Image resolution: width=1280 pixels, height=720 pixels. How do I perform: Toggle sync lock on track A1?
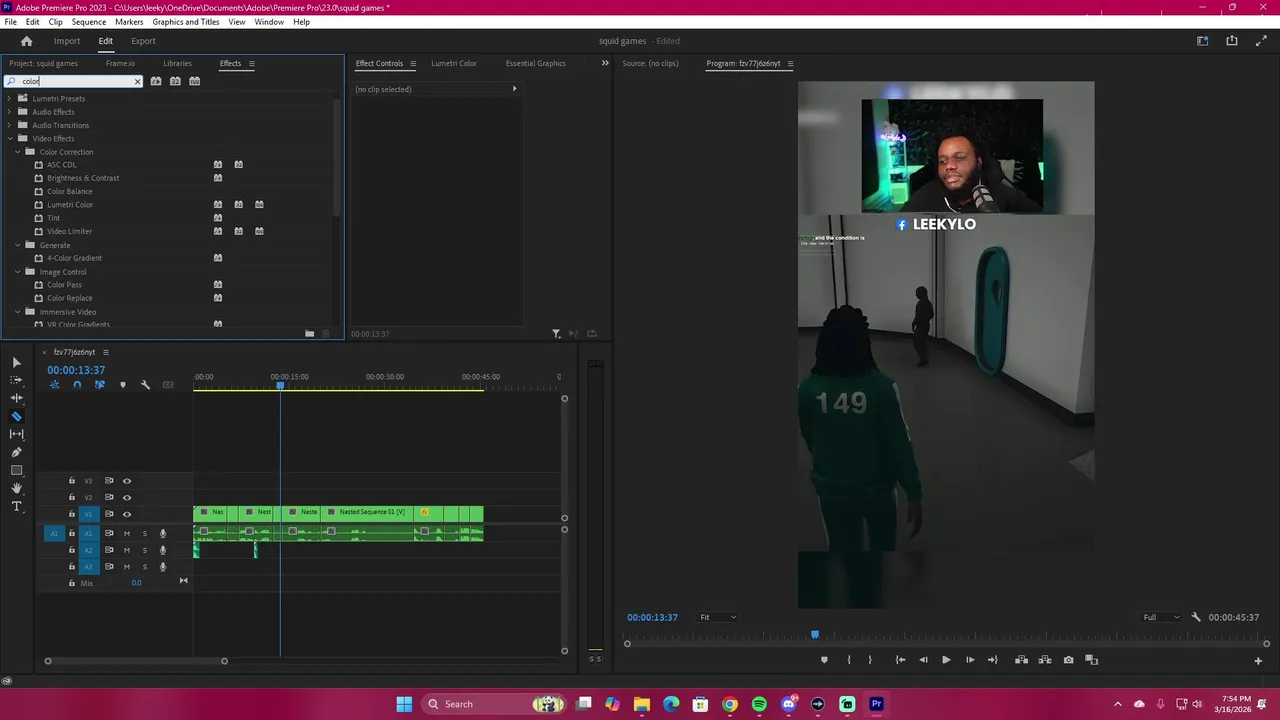coord(109,533)
